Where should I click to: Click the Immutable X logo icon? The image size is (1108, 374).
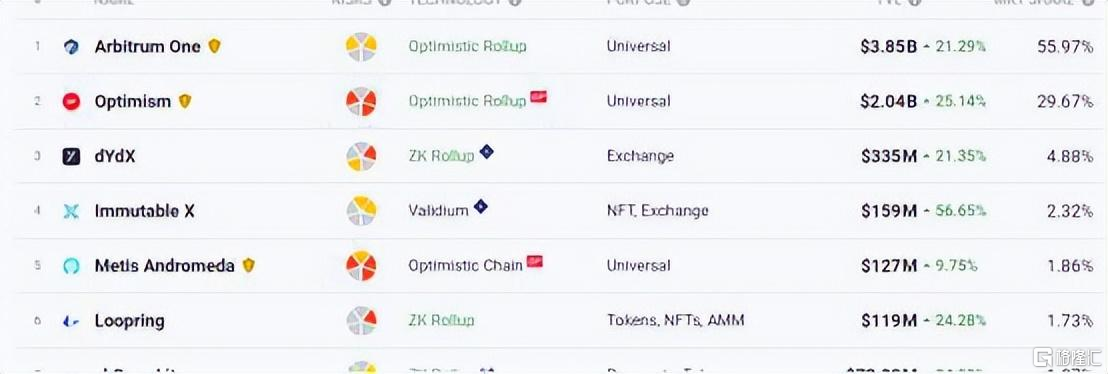tap(71, 211)
